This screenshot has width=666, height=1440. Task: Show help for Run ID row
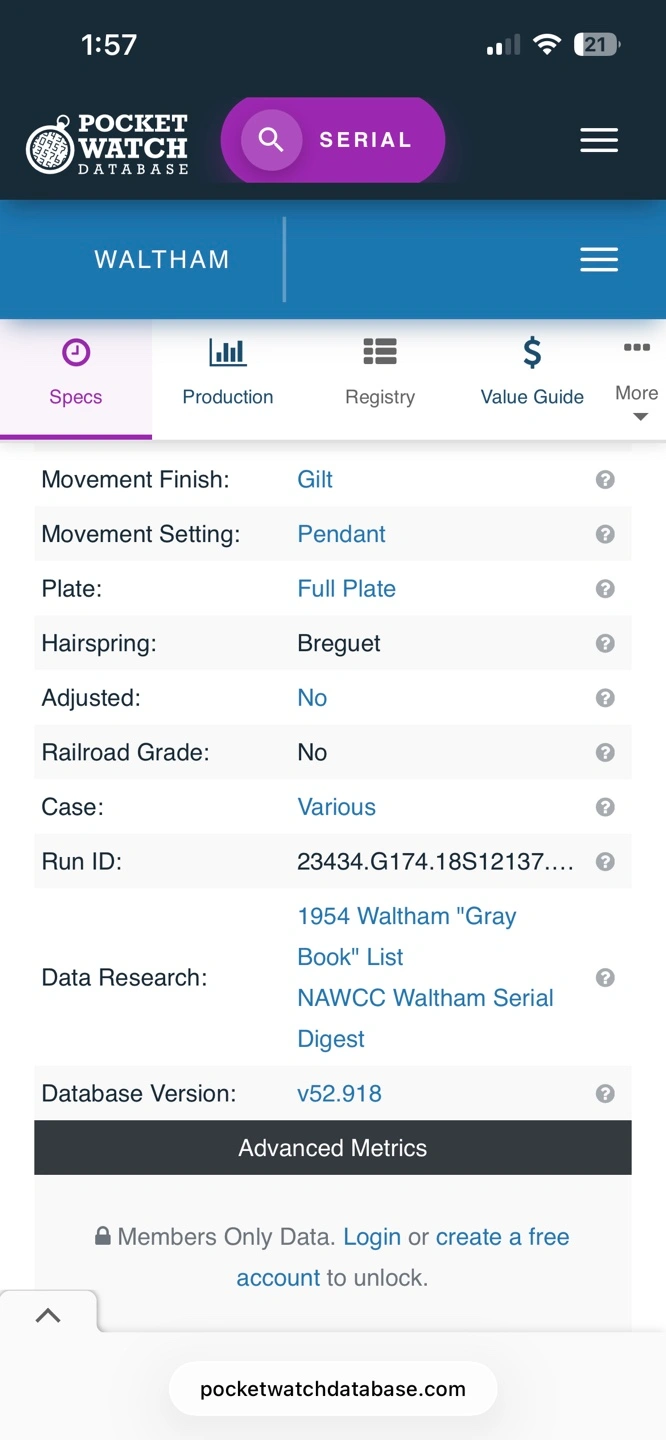(x=605, y=861)
